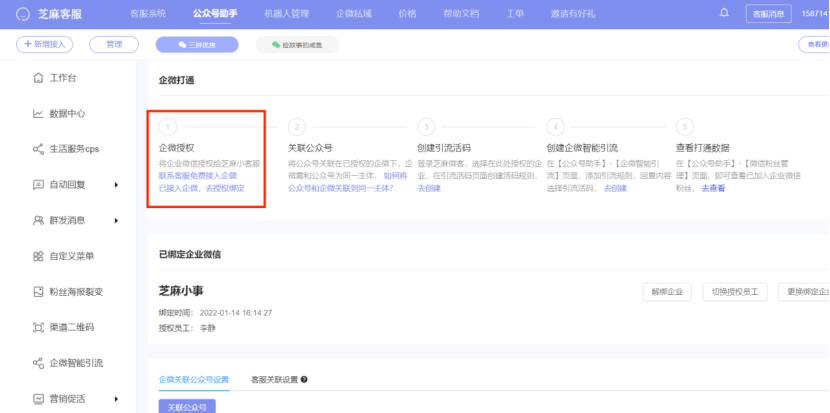830x413 pixels.
Task: Click the help question mark beside 客服关联设置
Action: [x=304, y=380]
